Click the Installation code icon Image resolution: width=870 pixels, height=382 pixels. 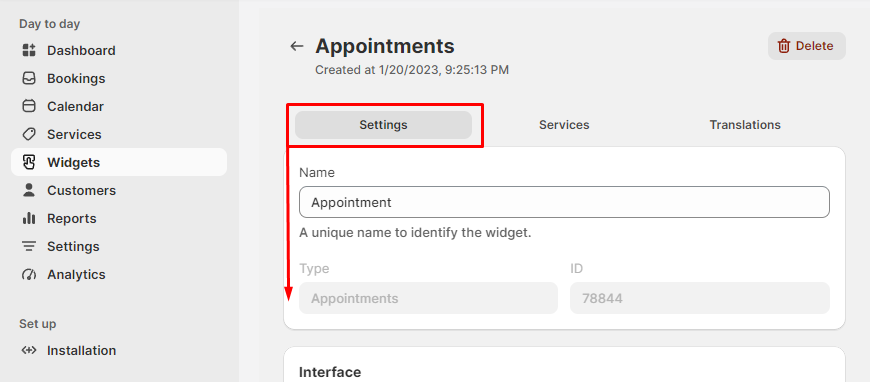click(x=29, y=350)
